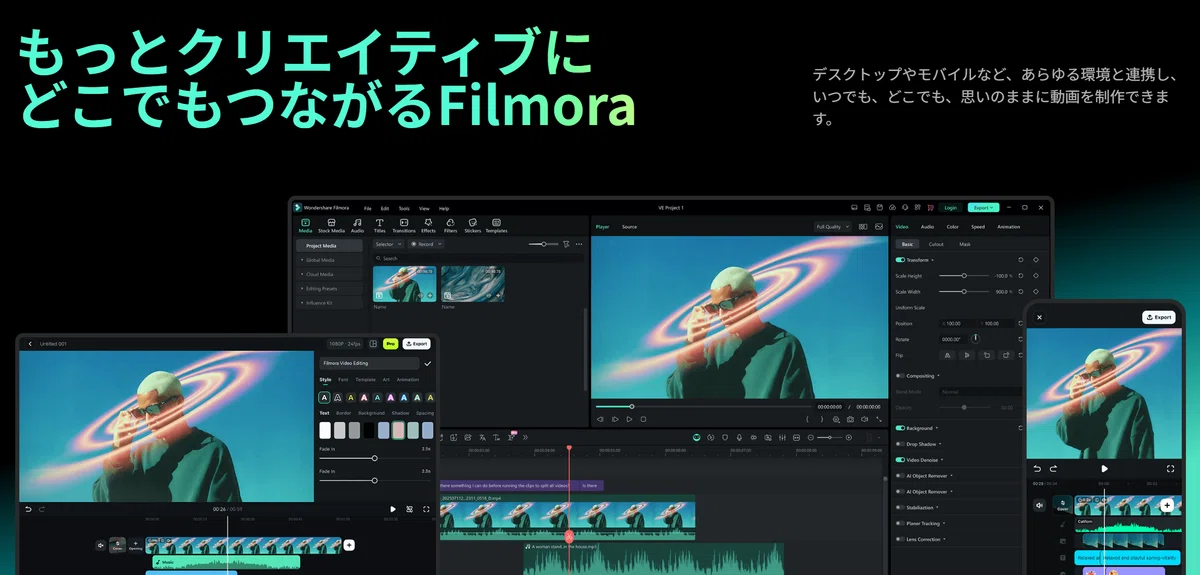Toggle the Compositing switch
The width and height of the screenshot is (1200, 575).
(900, 376)
